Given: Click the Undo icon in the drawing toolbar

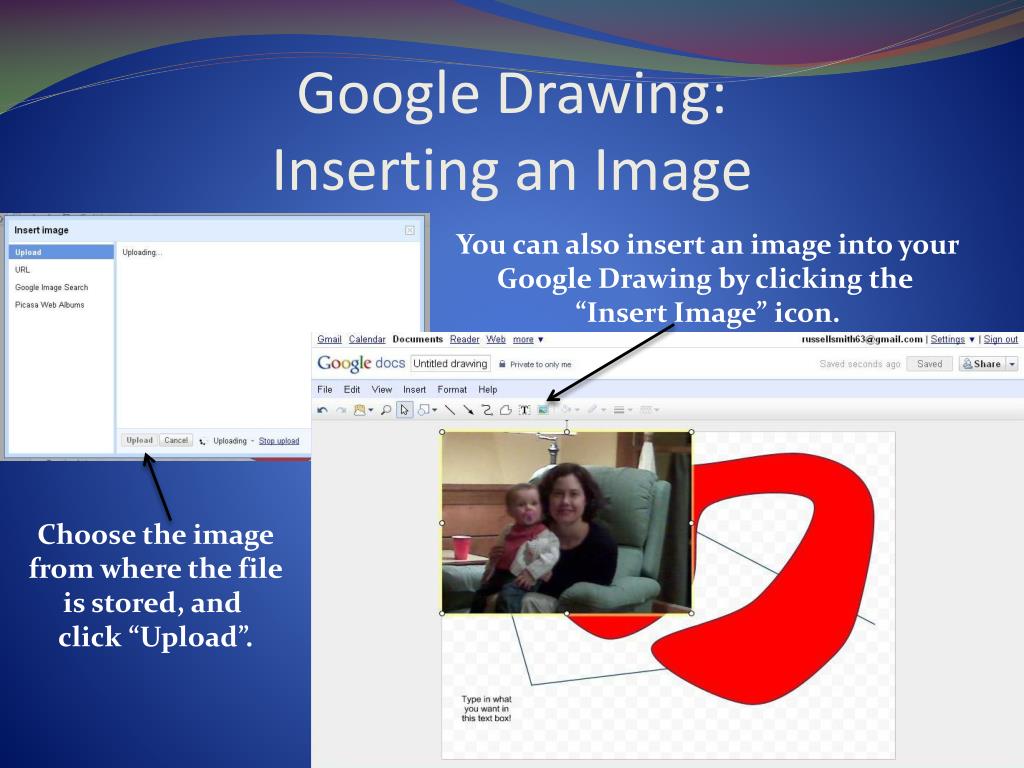Looking at the screenshot, I should 322,410.
